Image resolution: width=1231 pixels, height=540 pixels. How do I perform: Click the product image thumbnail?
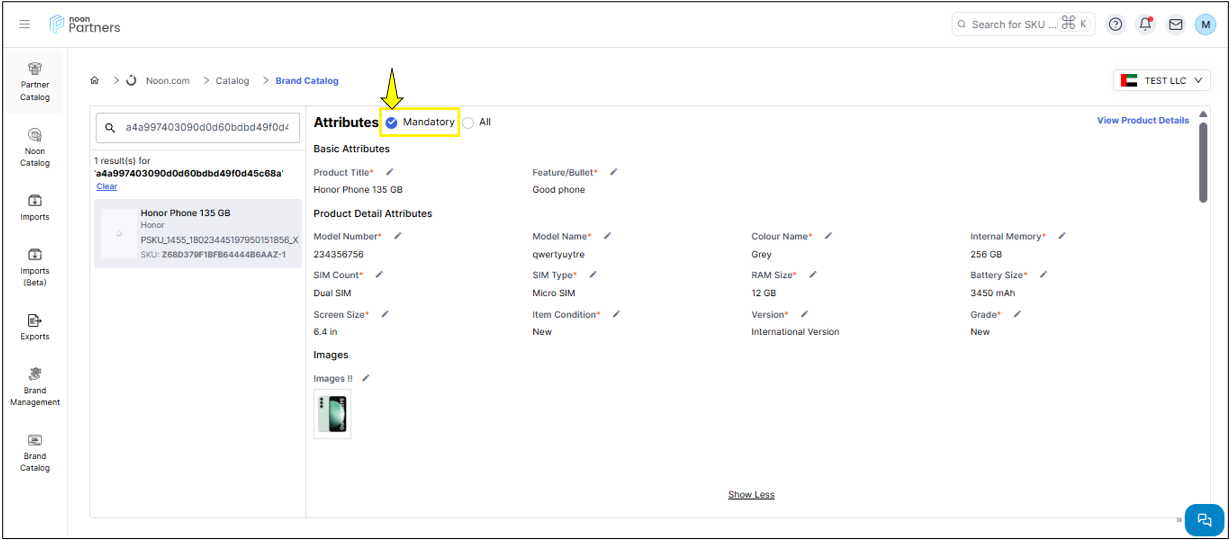coord(332,414)
